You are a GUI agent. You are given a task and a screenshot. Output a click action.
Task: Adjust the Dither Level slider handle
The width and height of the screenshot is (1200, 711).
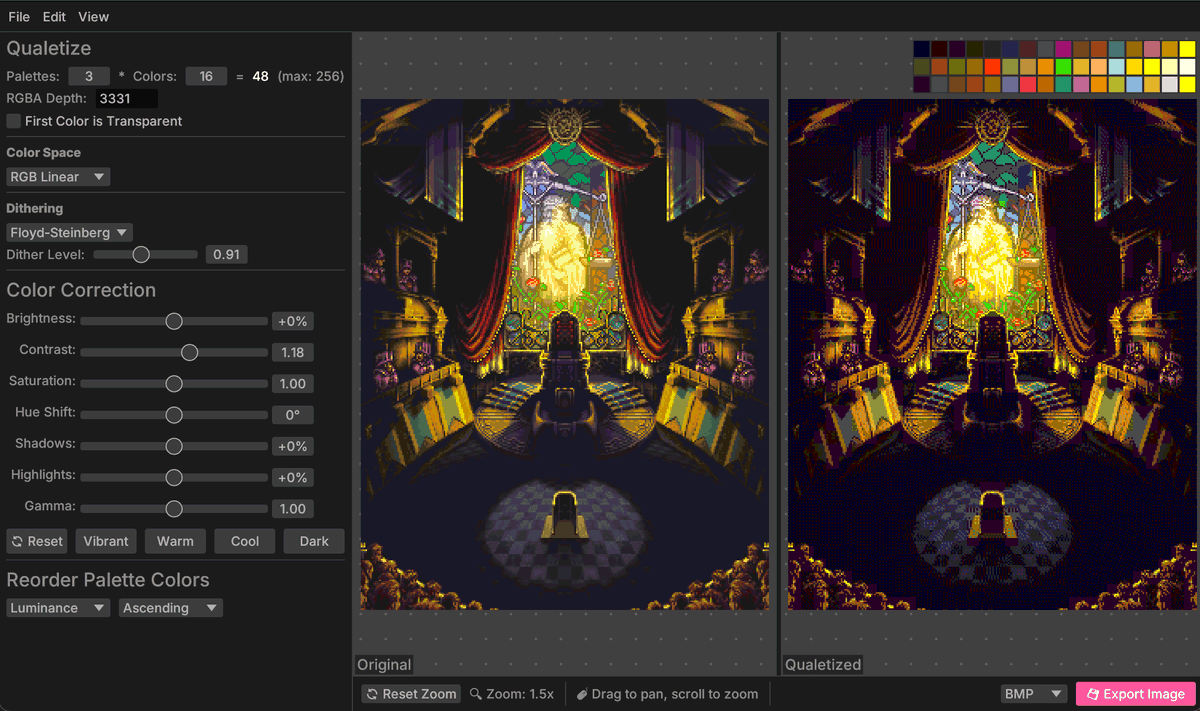pos(140,254)
